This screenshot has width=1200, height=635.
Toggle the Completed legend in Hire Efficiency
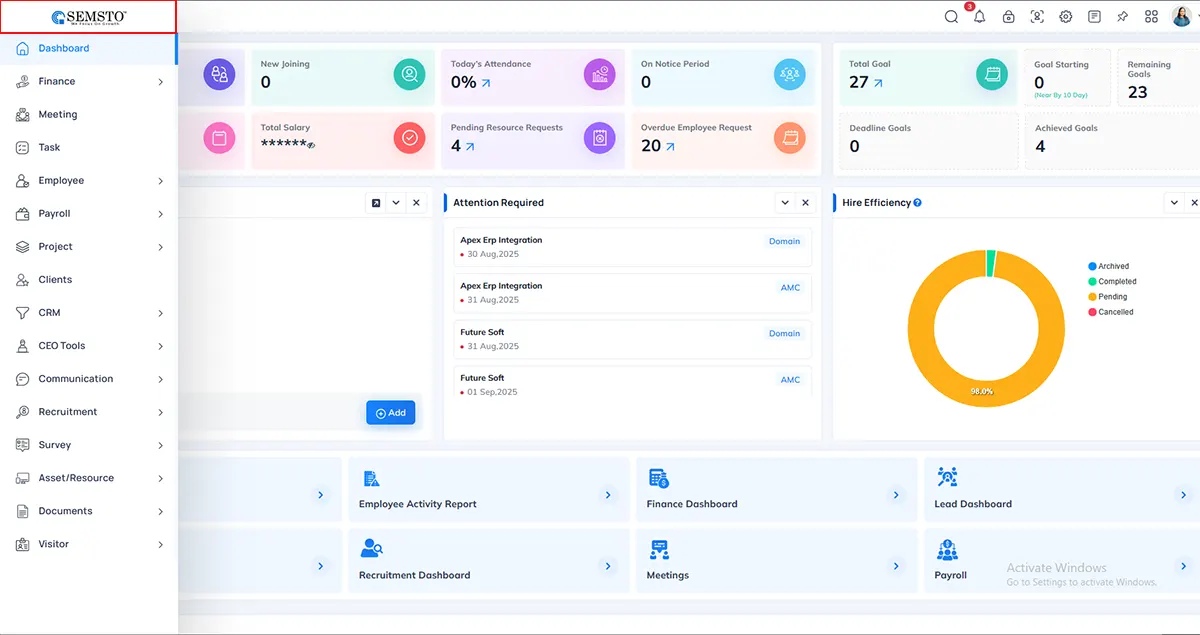point(1116,282)
